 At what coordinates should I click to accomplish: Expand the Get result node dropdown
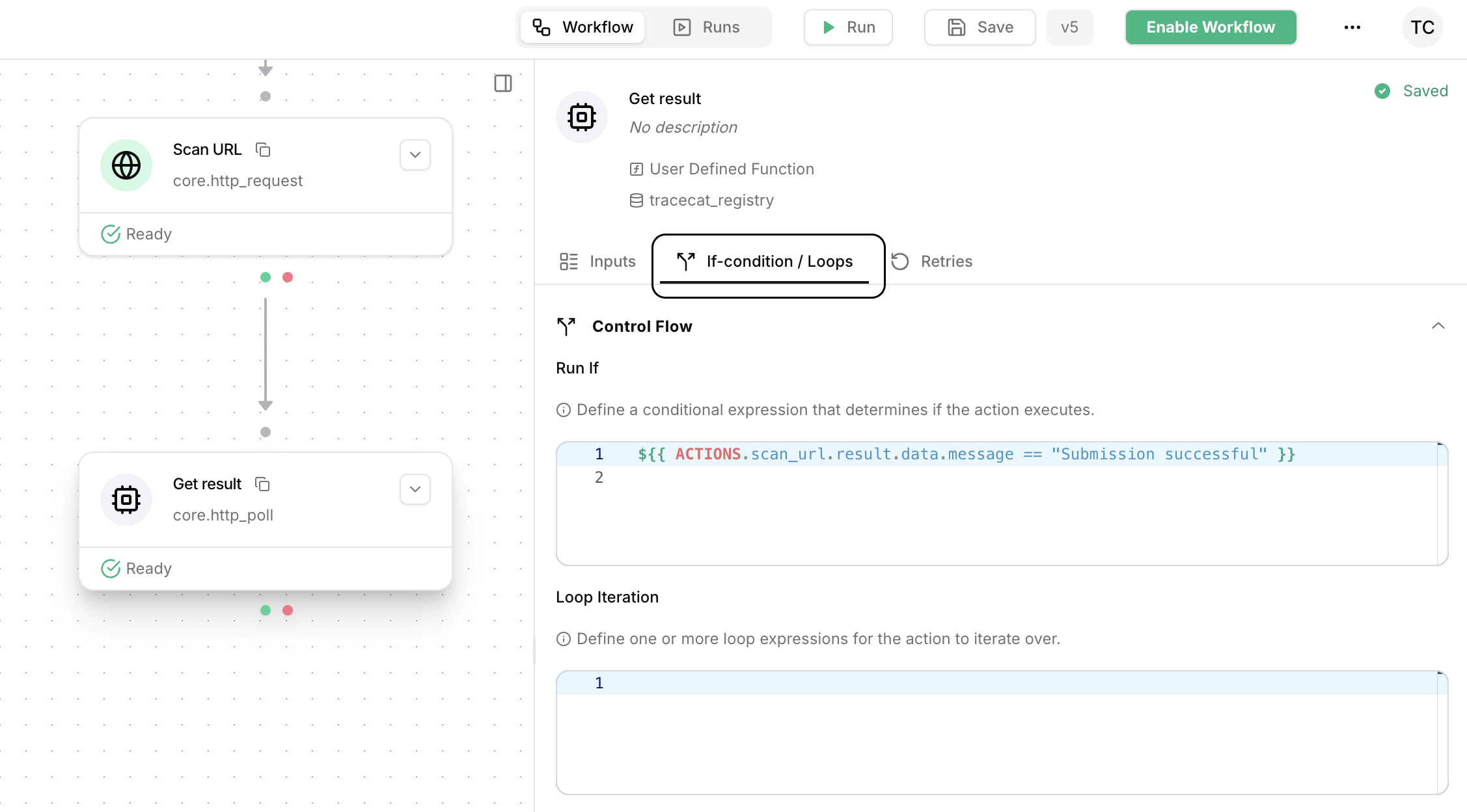[x=415, y=489]
